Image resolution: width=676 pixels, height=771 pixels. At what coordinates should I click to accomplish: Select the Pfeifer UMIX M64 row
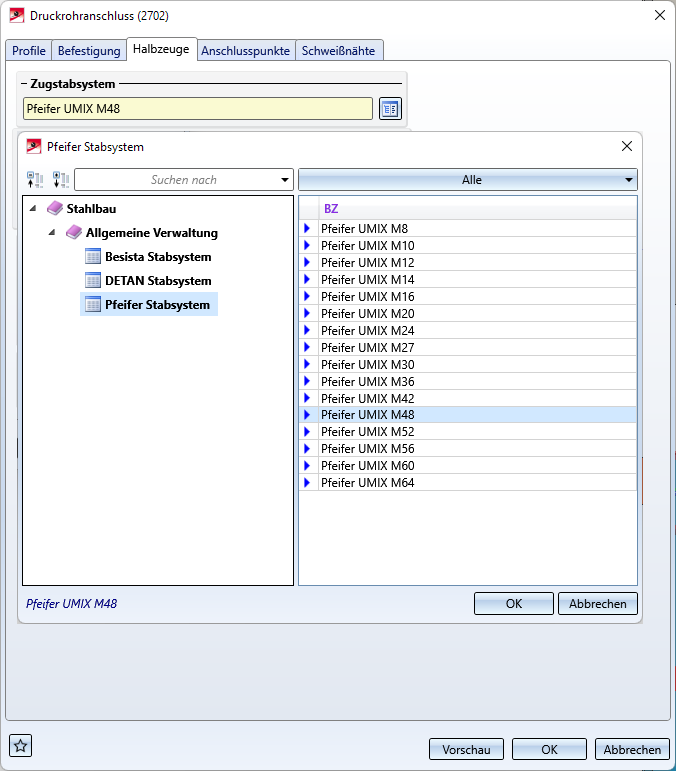(468, 482)
